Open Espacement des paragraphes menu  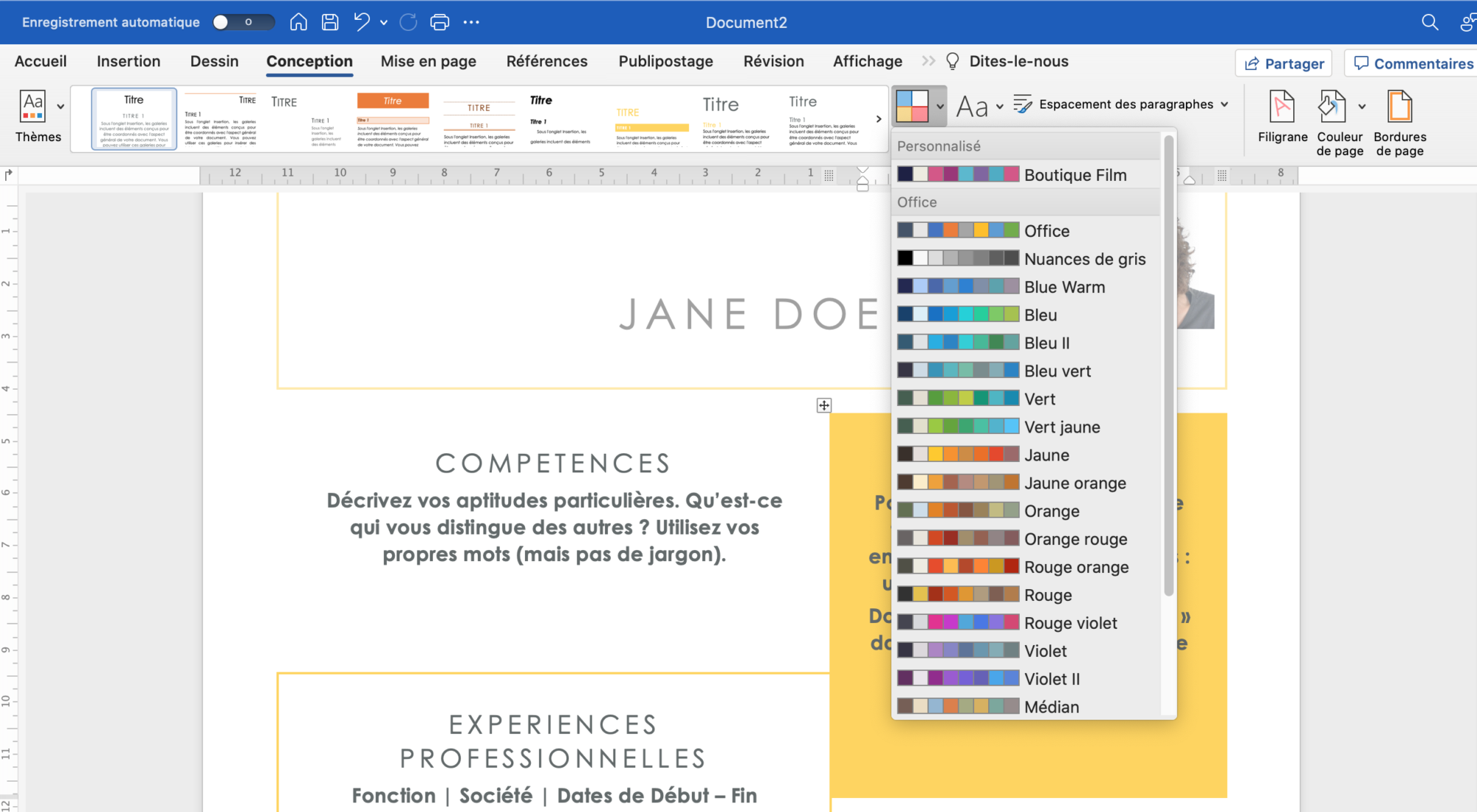[1121, 105]
